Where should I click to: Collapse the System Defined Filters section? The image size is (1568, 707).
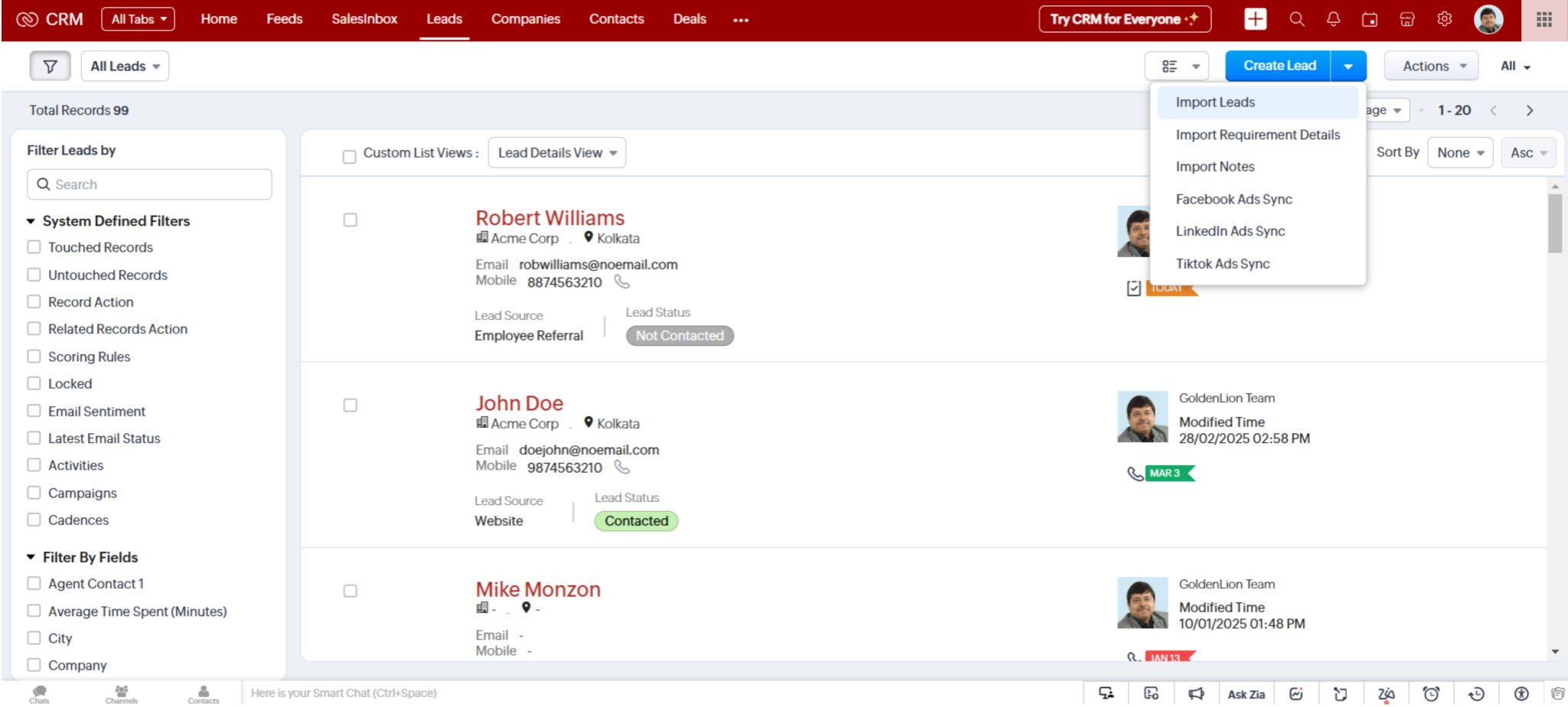(31, 220)
